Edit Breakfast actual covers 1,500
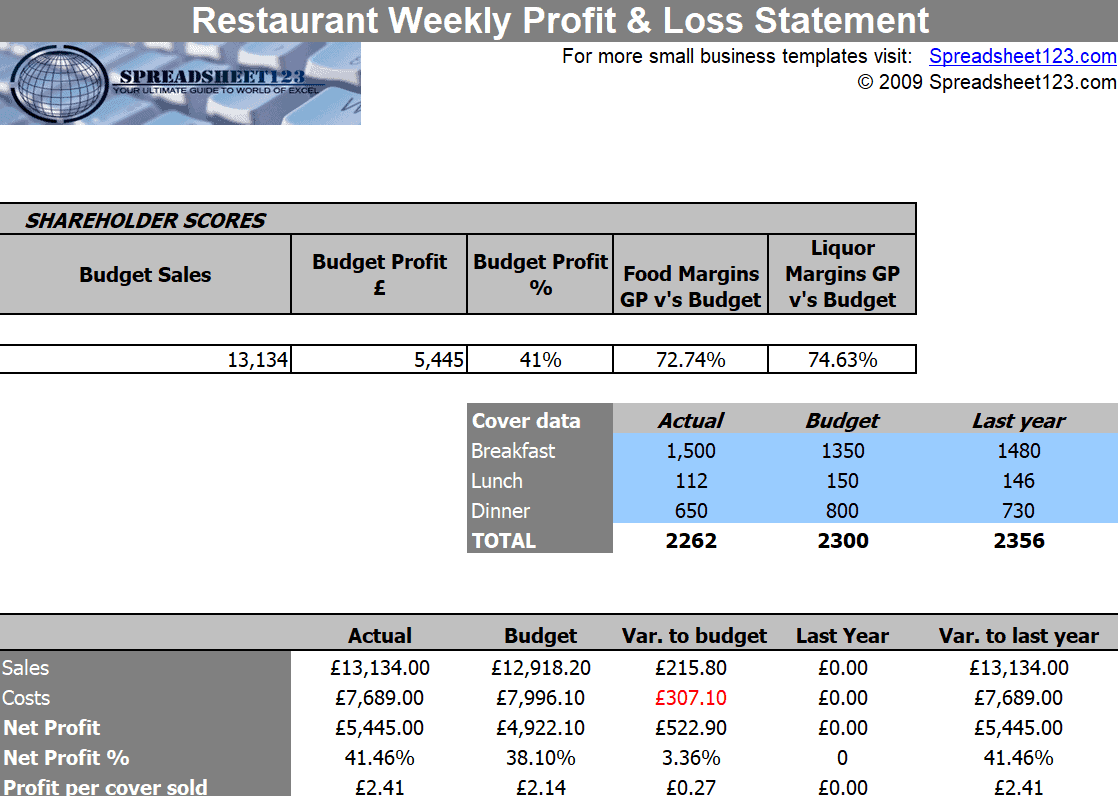1118x796 pixels. [691, 451]
